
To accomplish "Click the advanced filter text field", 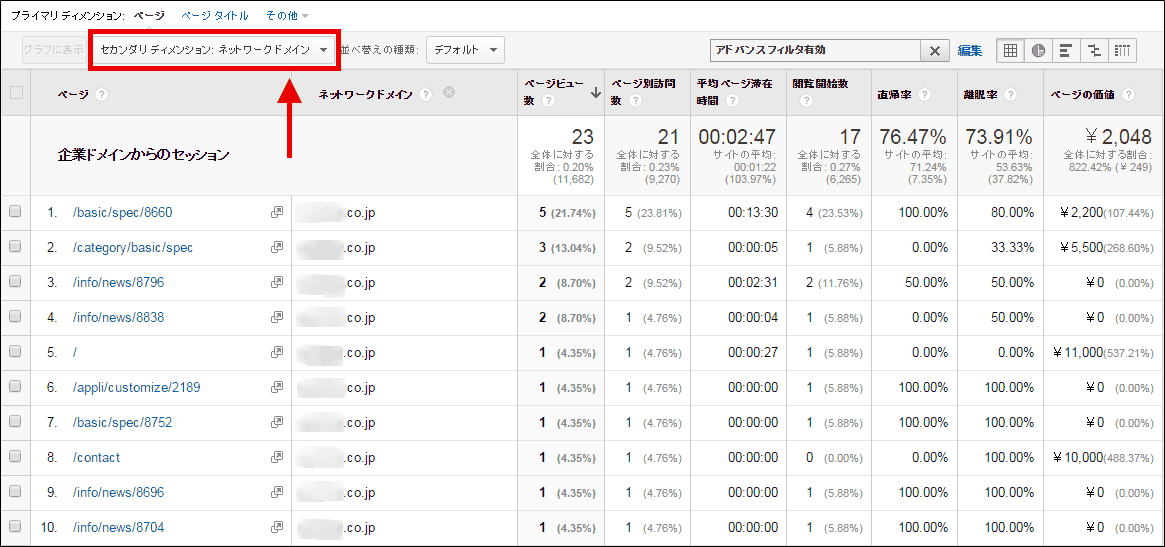I will coord(815,50).
